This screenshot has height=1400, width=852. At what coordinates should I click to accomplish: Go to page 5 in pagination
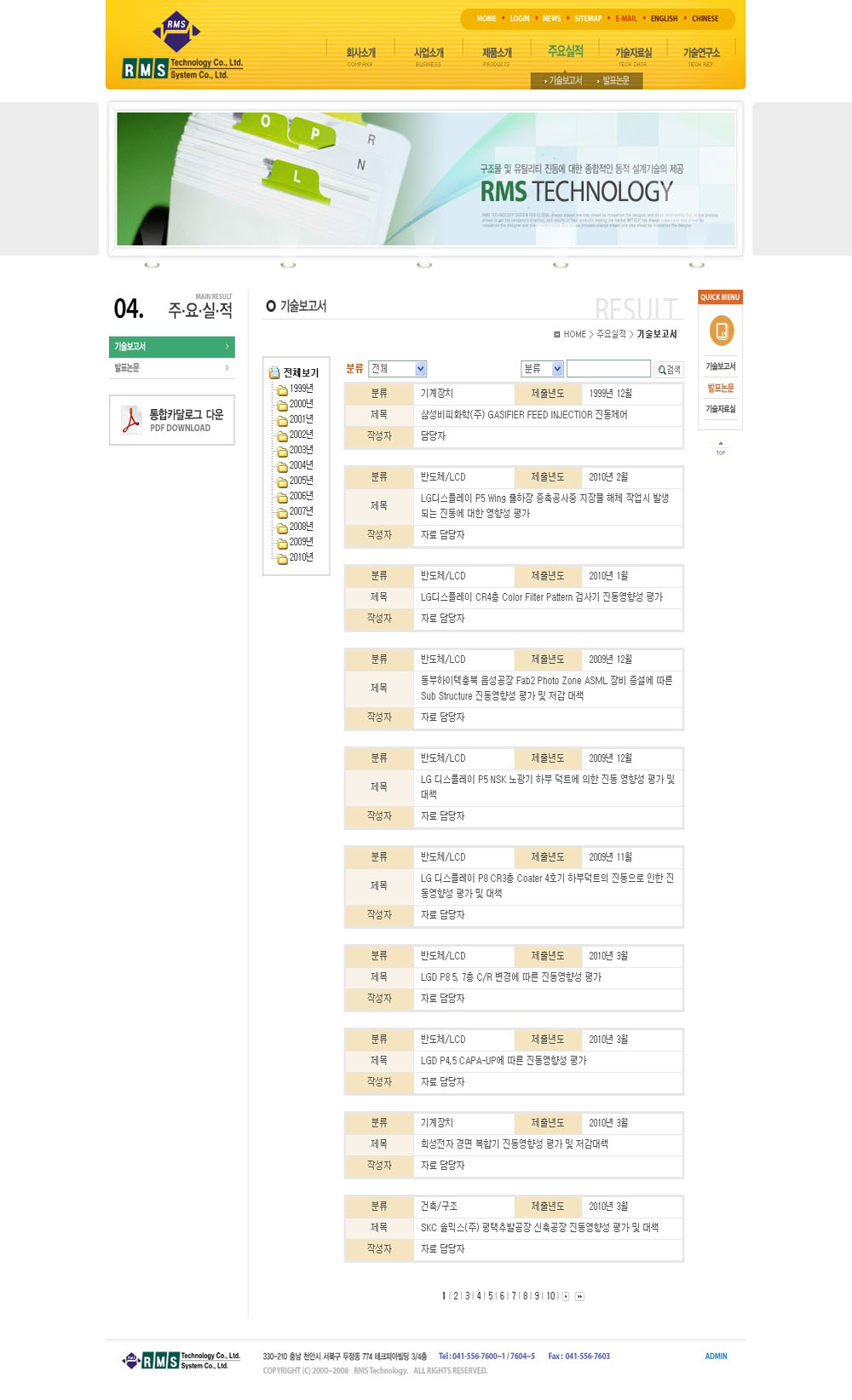tap(491, 1296)
